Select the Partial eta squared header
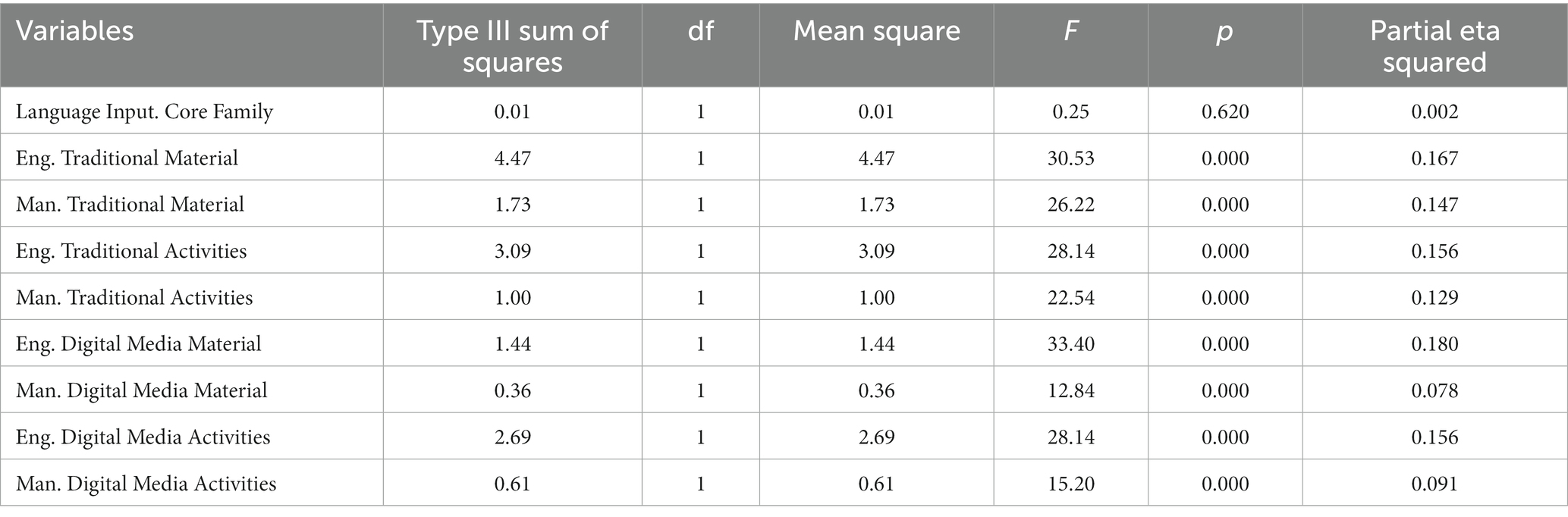Image resolution: width=1568 pixels, height=517 pixels. [x=1434, y=45]
